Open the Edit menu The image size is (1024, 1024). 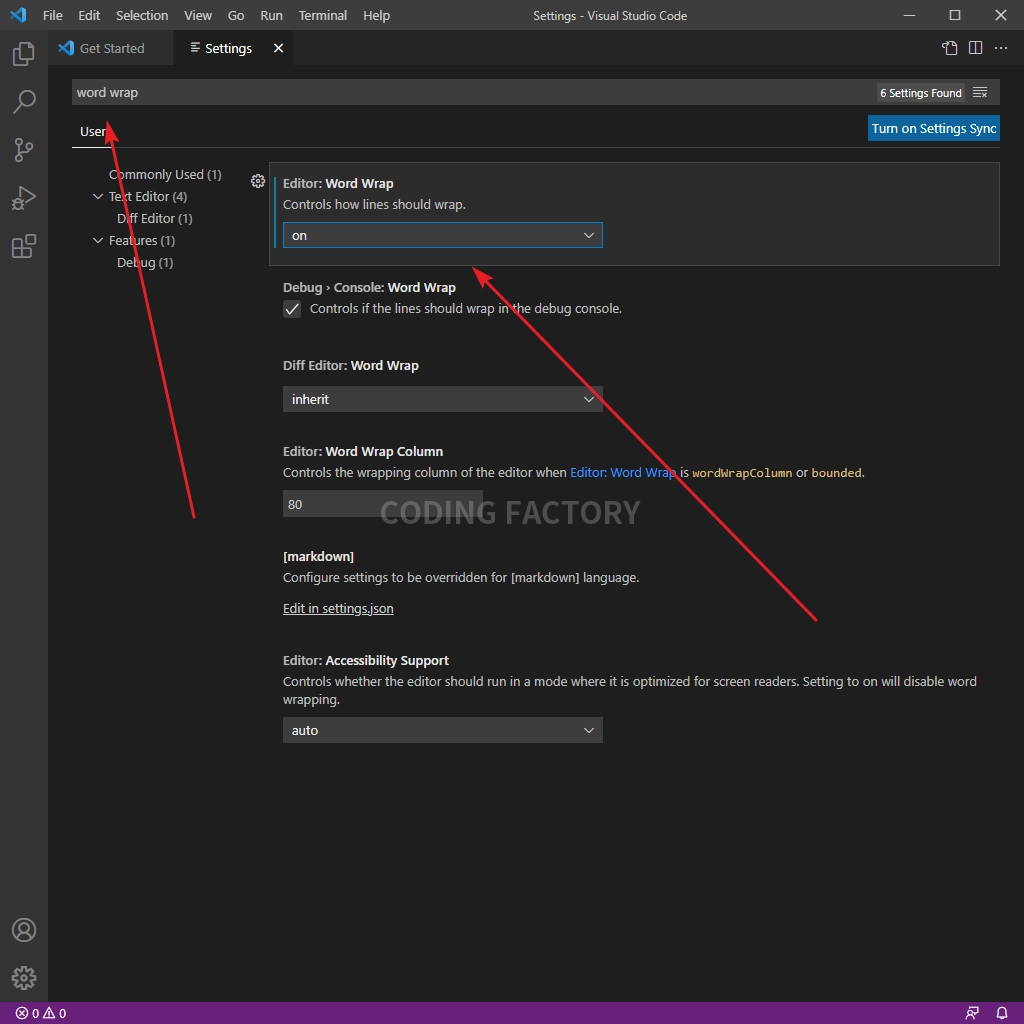coord(89,15)
